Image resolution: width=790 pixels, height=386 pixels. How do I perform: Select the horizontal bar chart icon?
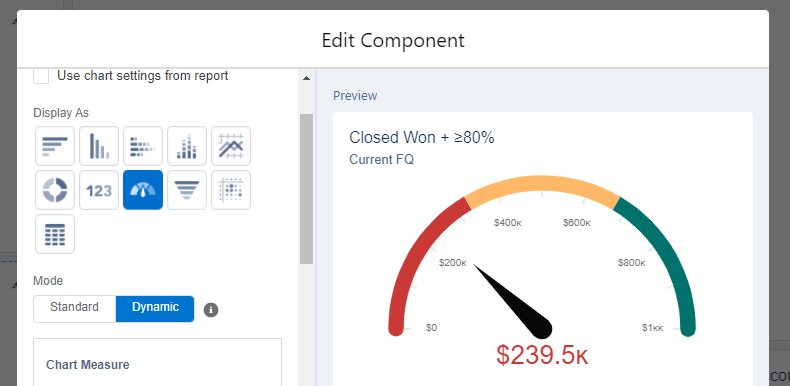point(55,146)
